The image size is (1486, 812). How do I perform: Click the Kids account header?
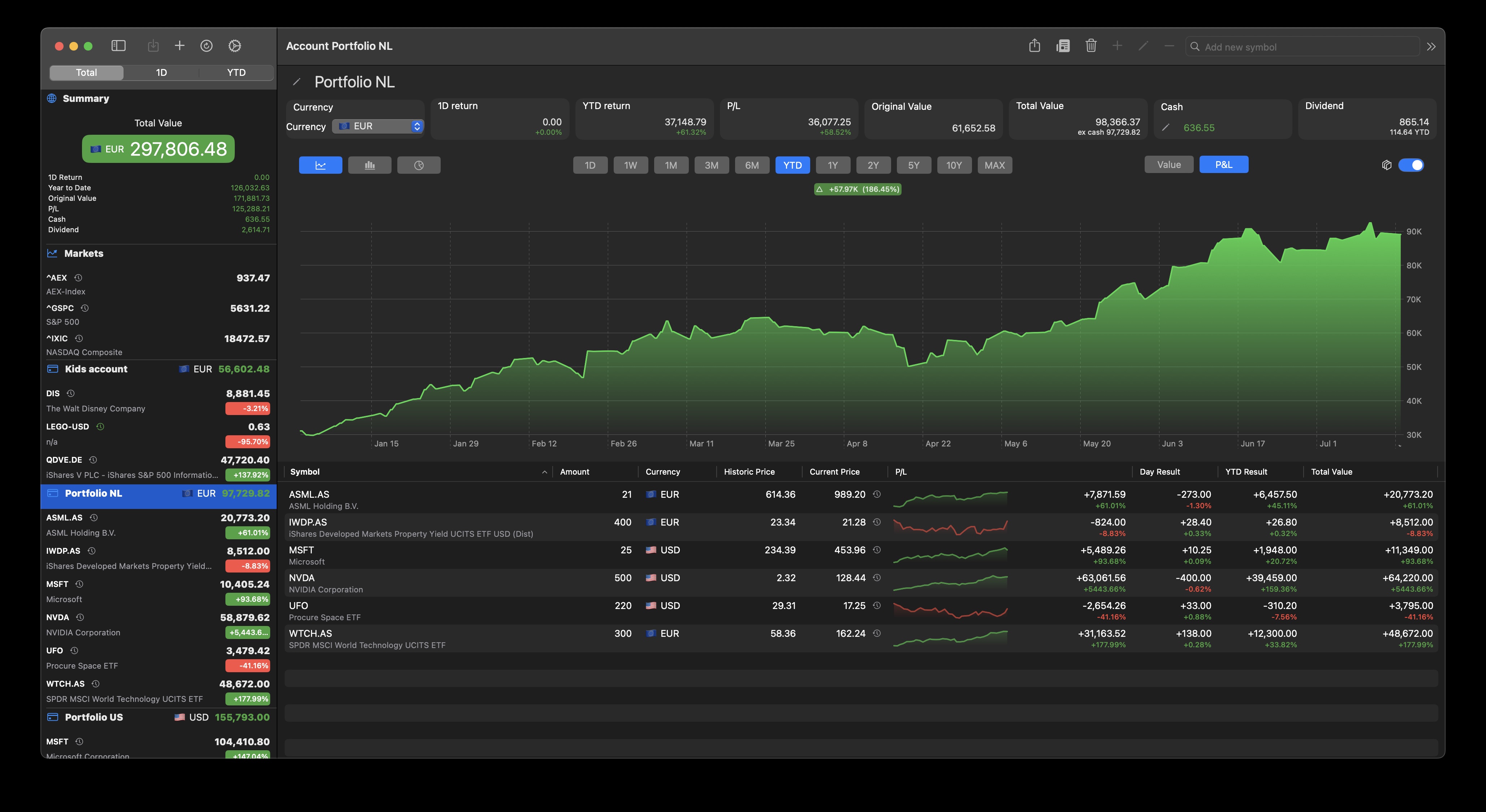[96, 369]
